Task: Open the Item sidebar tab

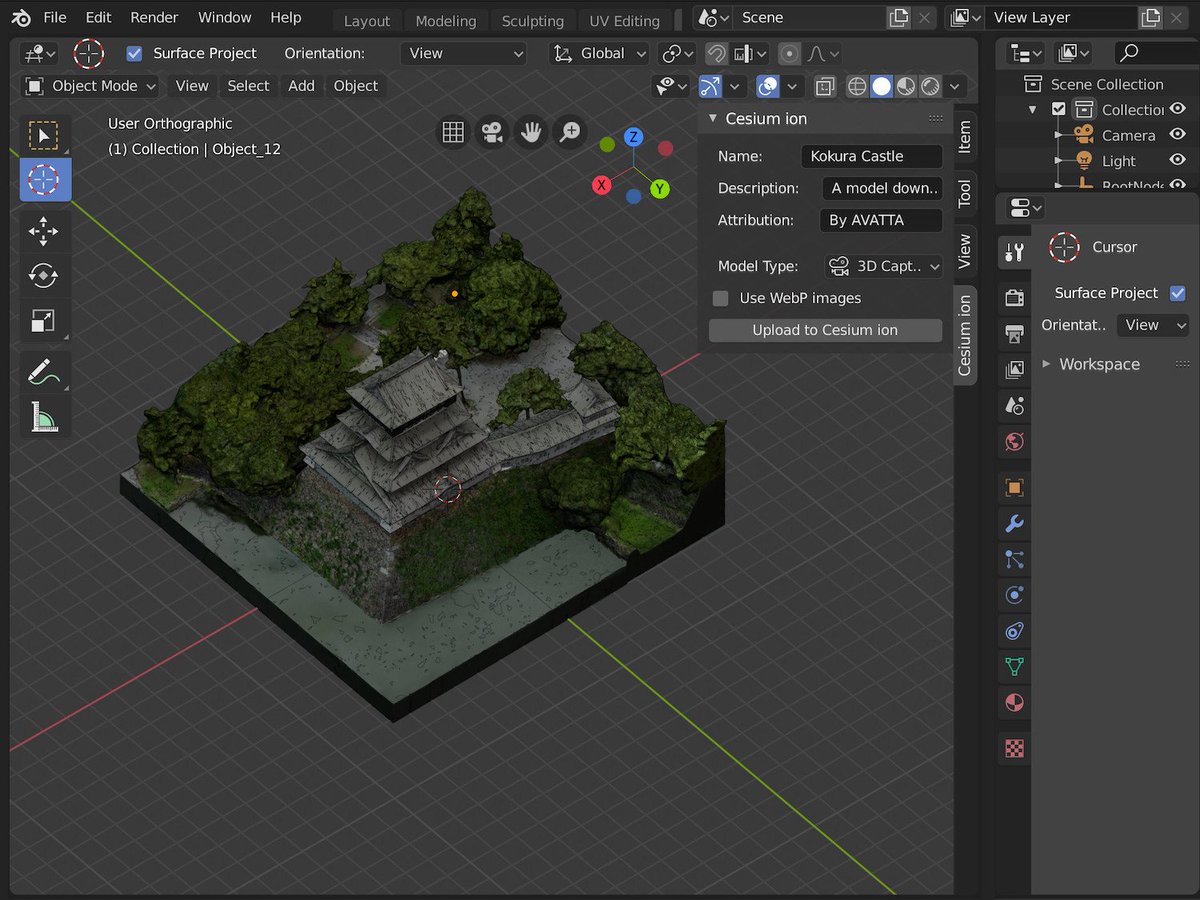Action: pos(965,136)
